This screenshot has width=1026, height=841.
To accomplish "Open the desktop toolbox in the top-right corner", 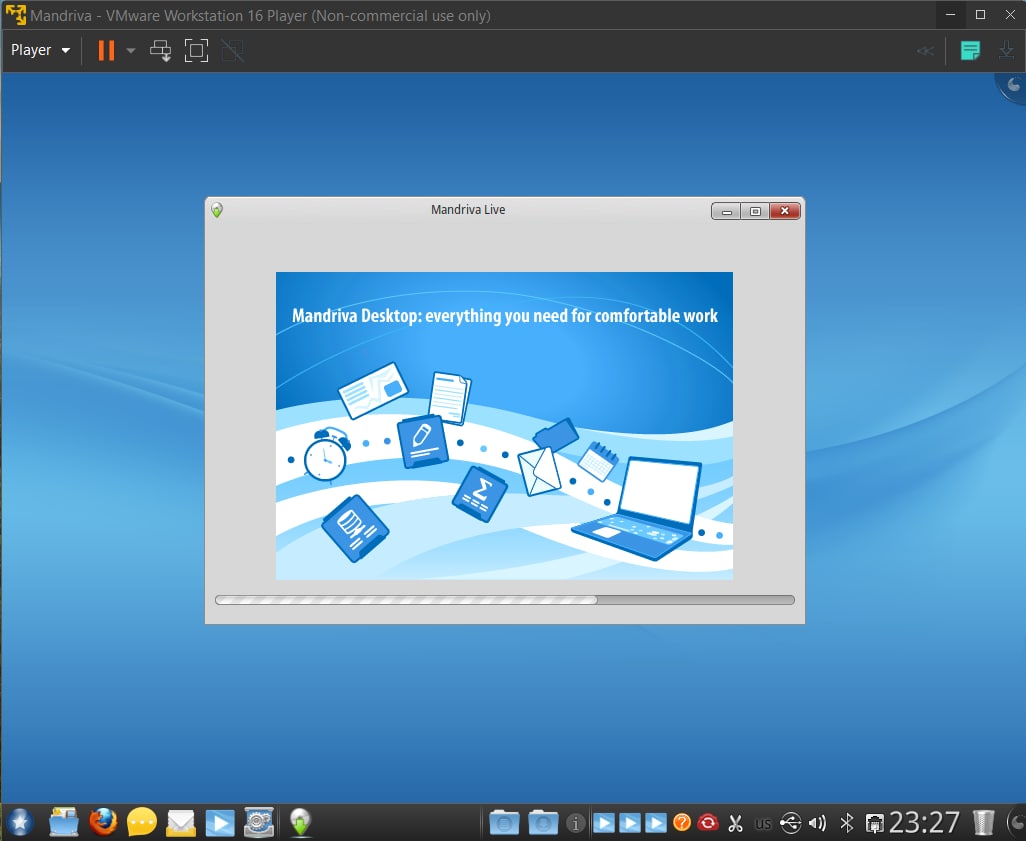I will 1013,85.
